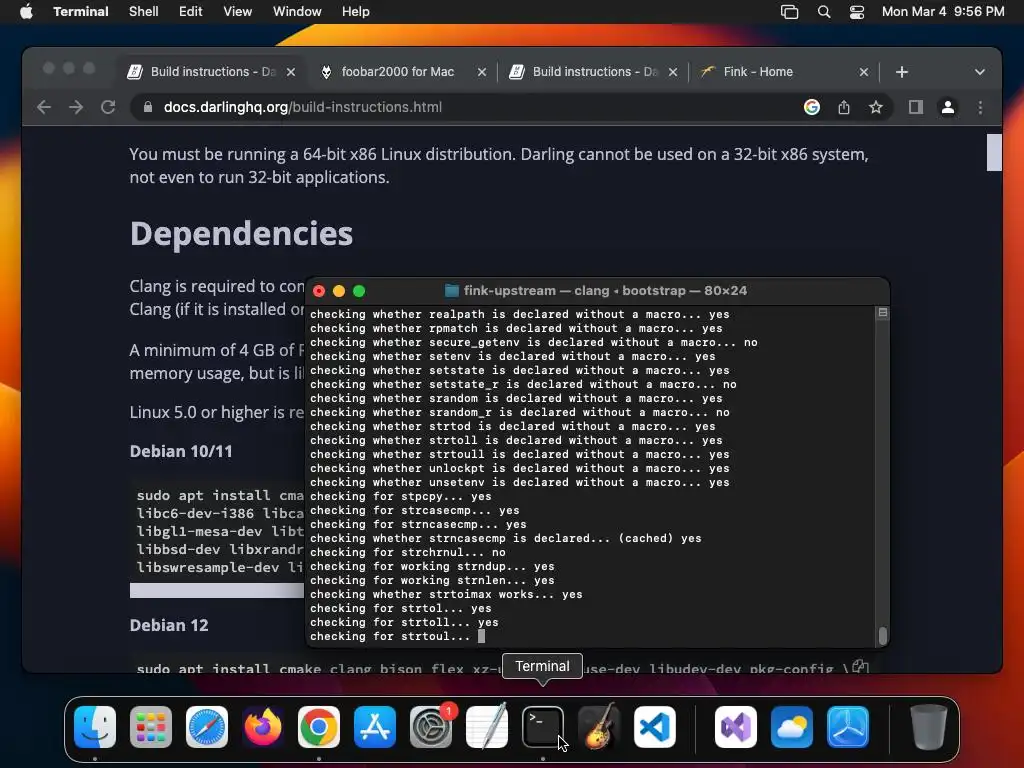Launch Firefox from the Dock
This screenshot has width=1024, height=768.
263,726
